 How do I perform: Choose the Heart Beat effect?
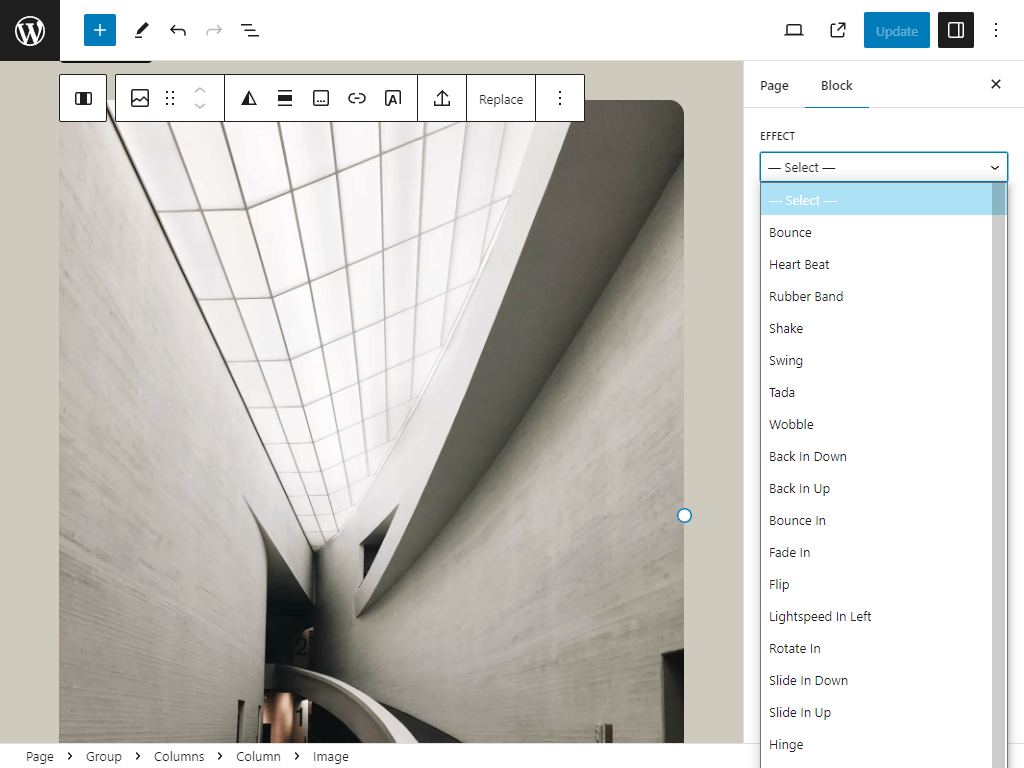click(x=876, y=264)
